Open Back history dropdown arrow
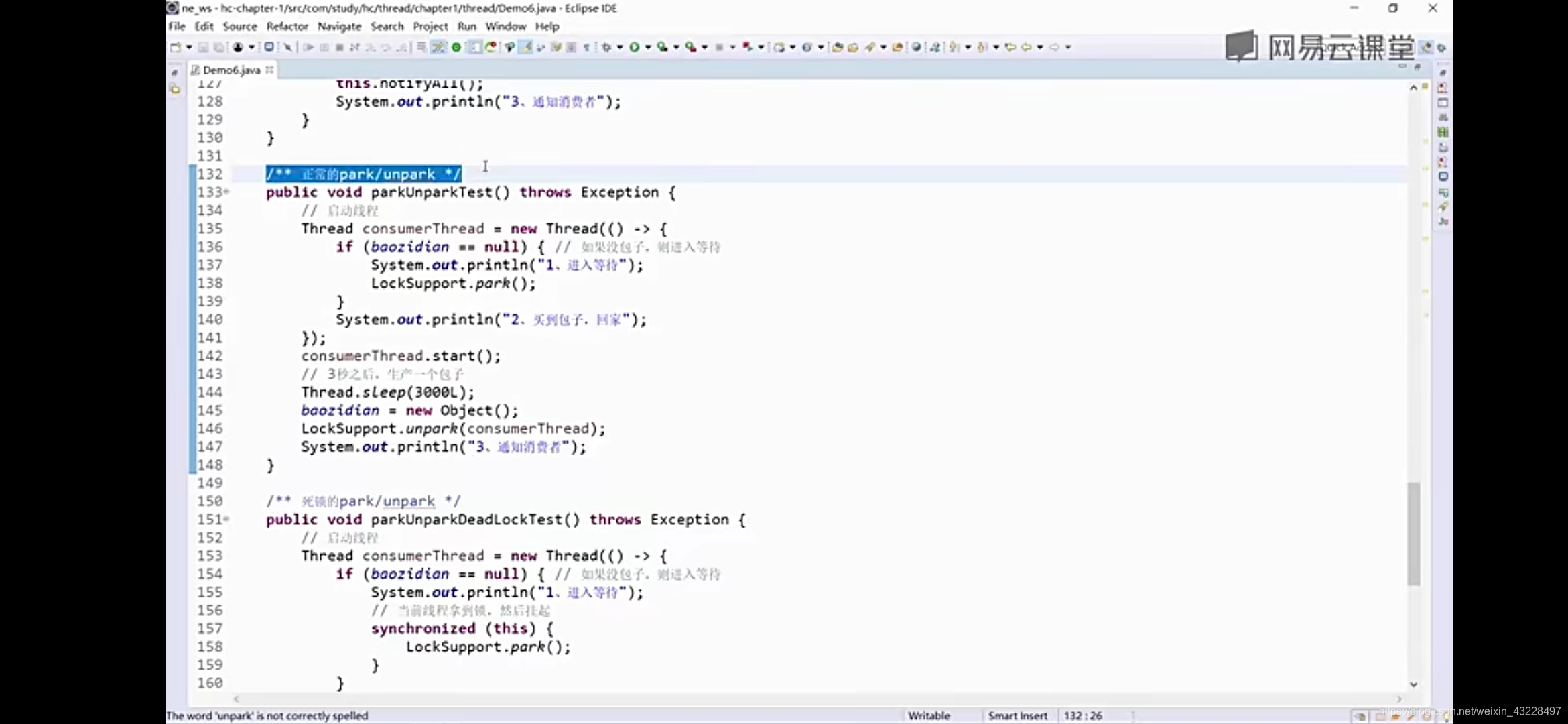This screenshot has height=724, width=1568. tap(1040, 47)
